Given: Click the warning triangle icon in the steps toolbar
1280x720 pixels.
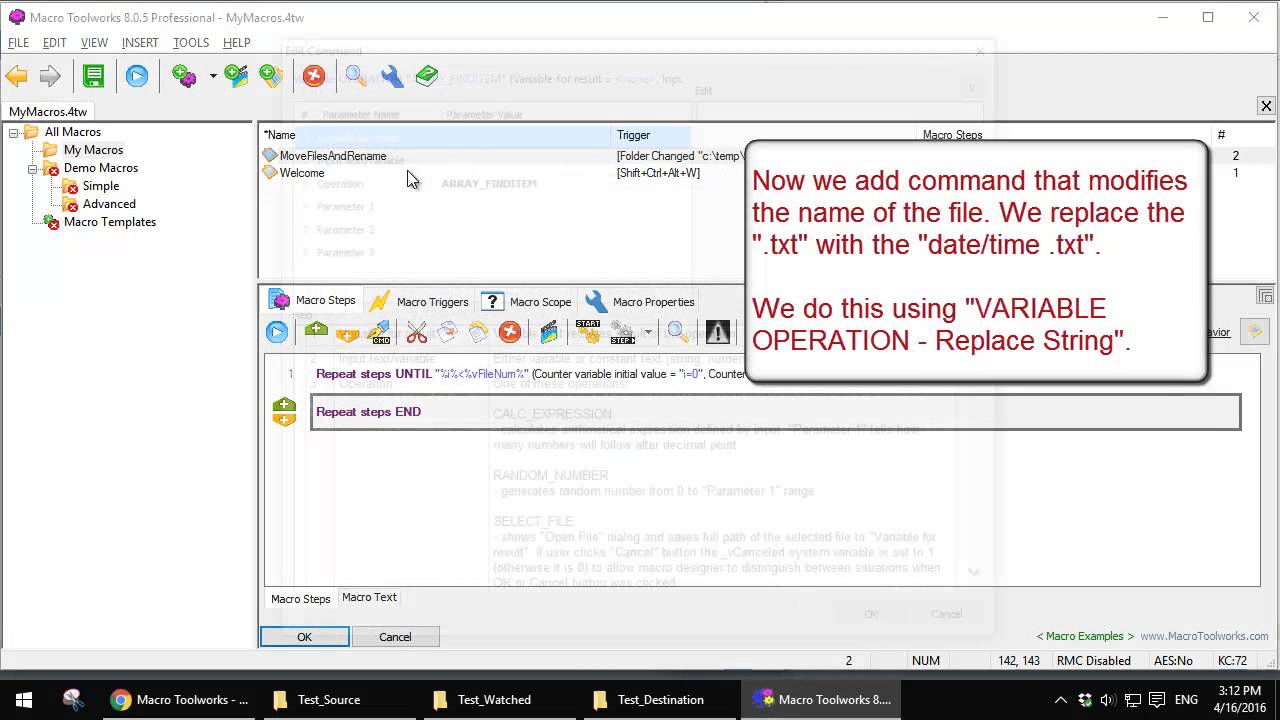Looking at the screenshot, I should point(718,332).
